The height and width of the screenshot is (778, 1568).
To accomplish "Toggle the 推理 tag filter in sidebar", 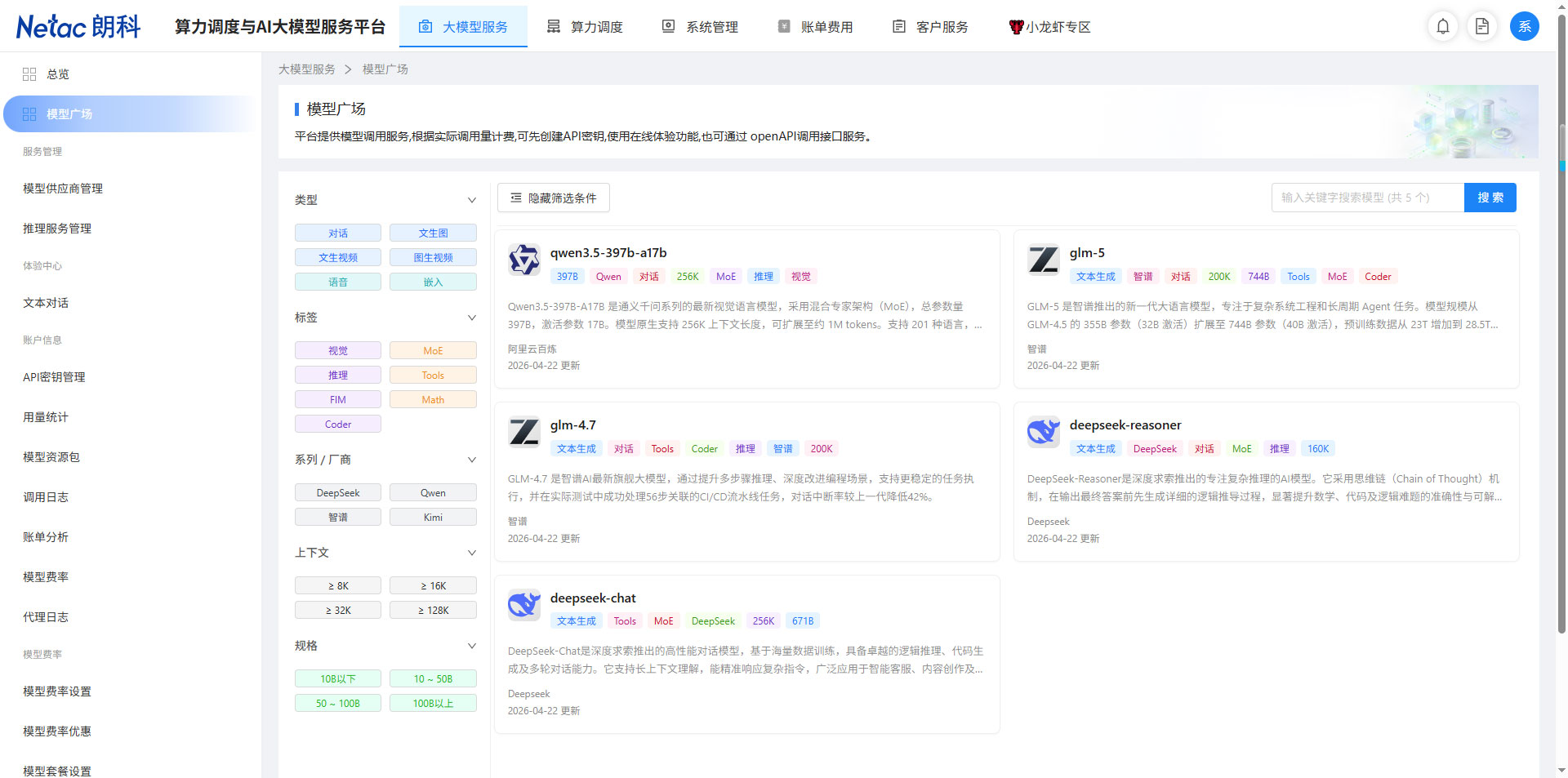I will click(338, 376).
